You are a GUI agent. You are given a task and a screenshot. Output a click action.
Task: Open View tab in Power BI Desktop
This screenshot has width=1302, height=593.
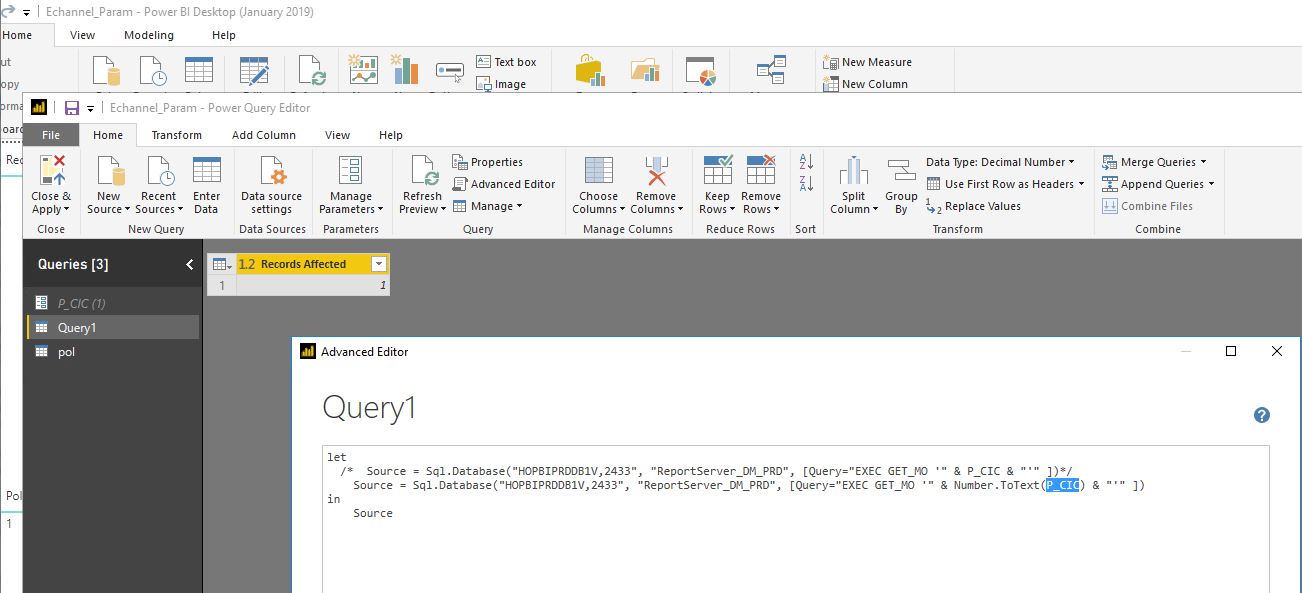(83, 35)
